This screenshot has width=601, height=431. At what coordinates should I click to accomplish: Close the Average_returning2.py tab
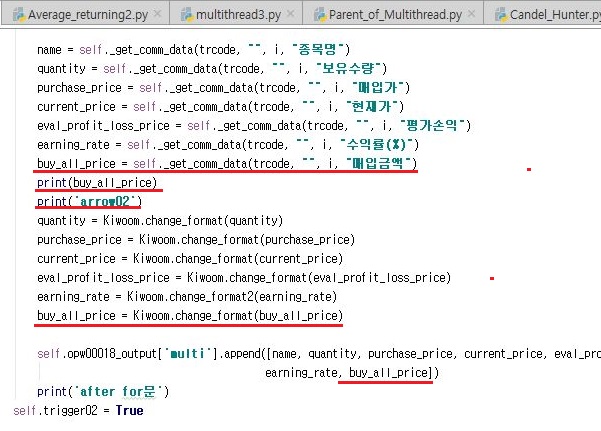[x=158, y=14]
